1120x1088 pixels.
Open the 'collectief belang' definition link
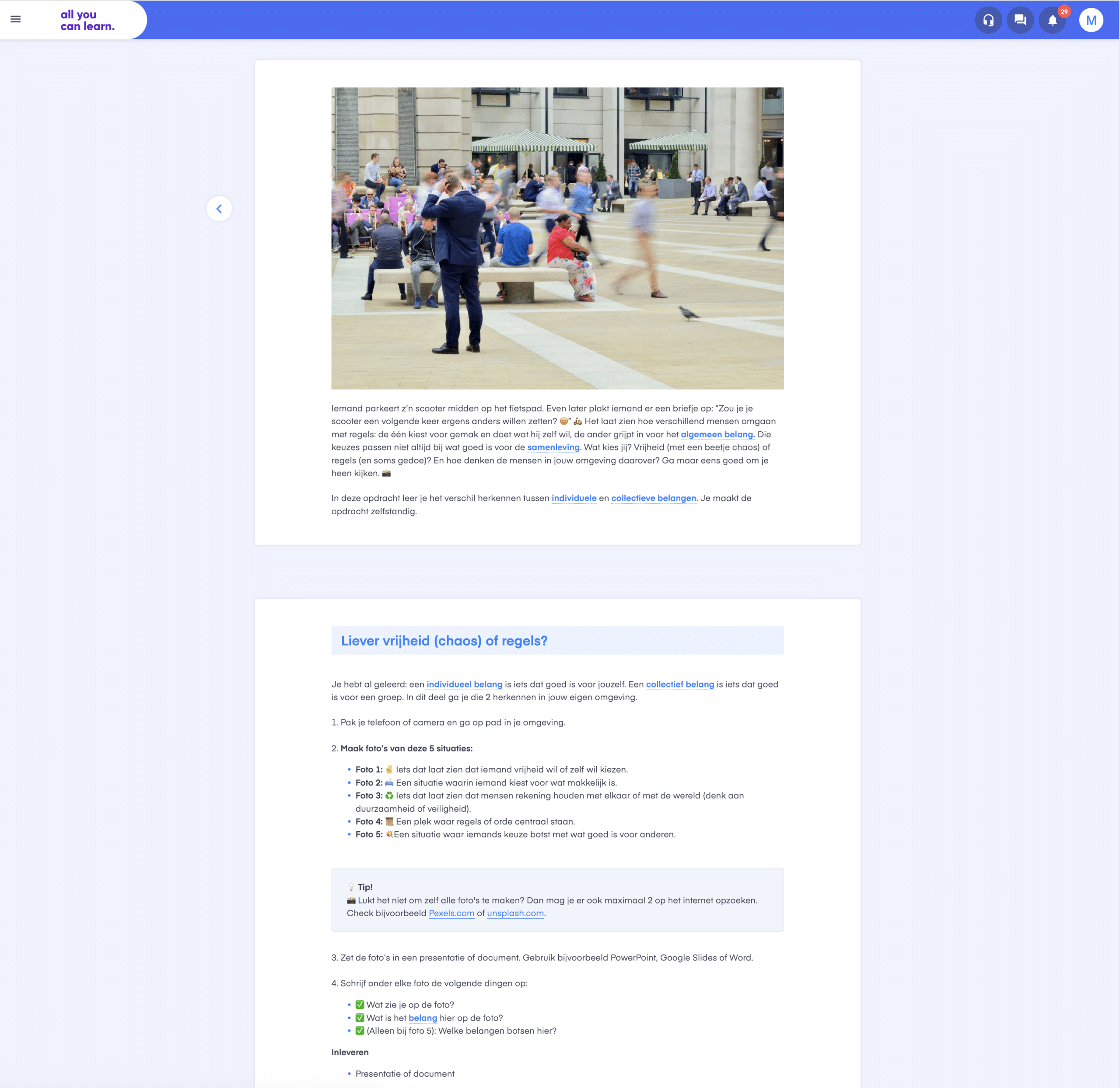click(x=680, y=684)
